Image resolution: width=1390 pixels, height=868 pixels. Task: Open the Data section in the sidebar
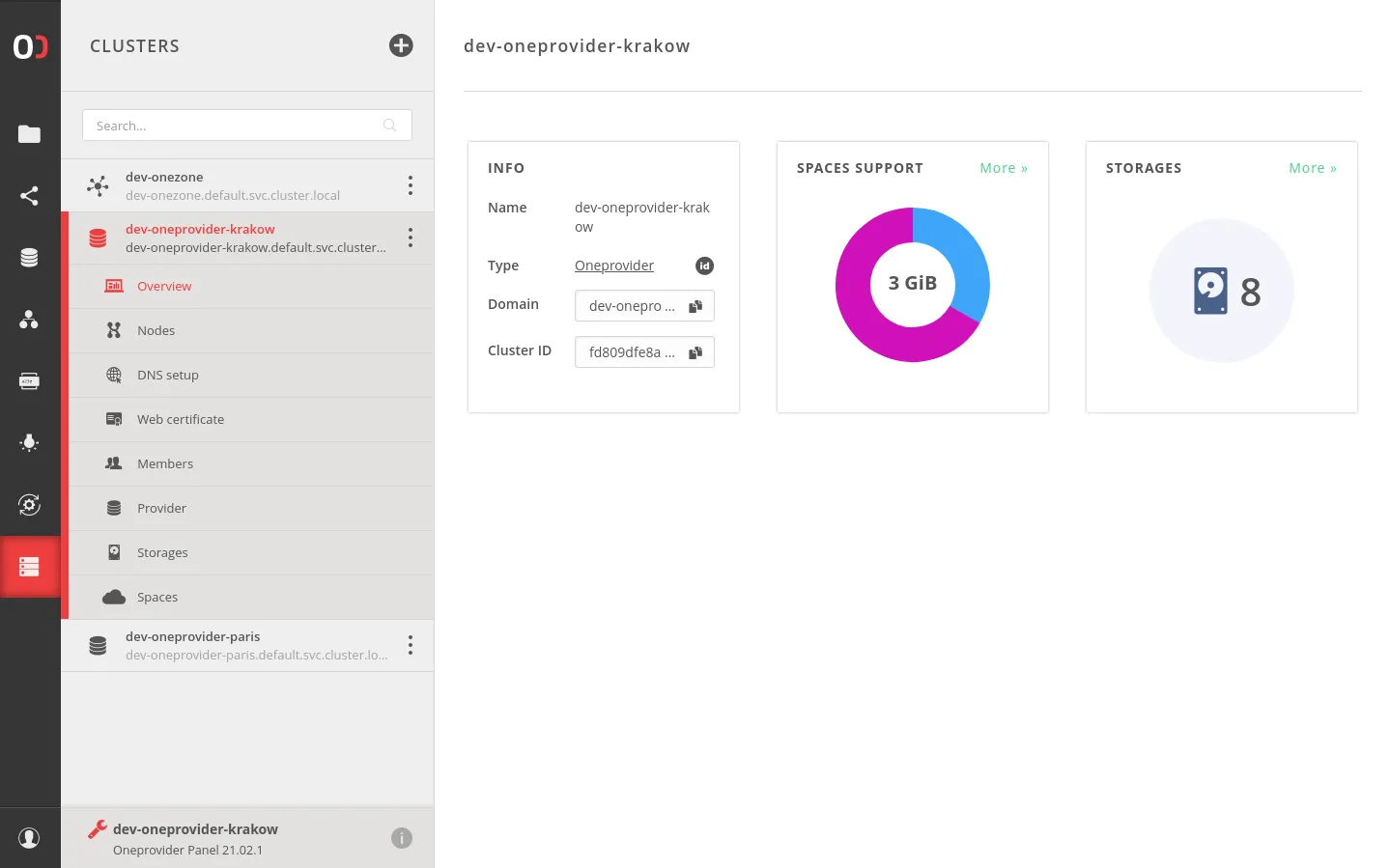[x=30, y=134]
